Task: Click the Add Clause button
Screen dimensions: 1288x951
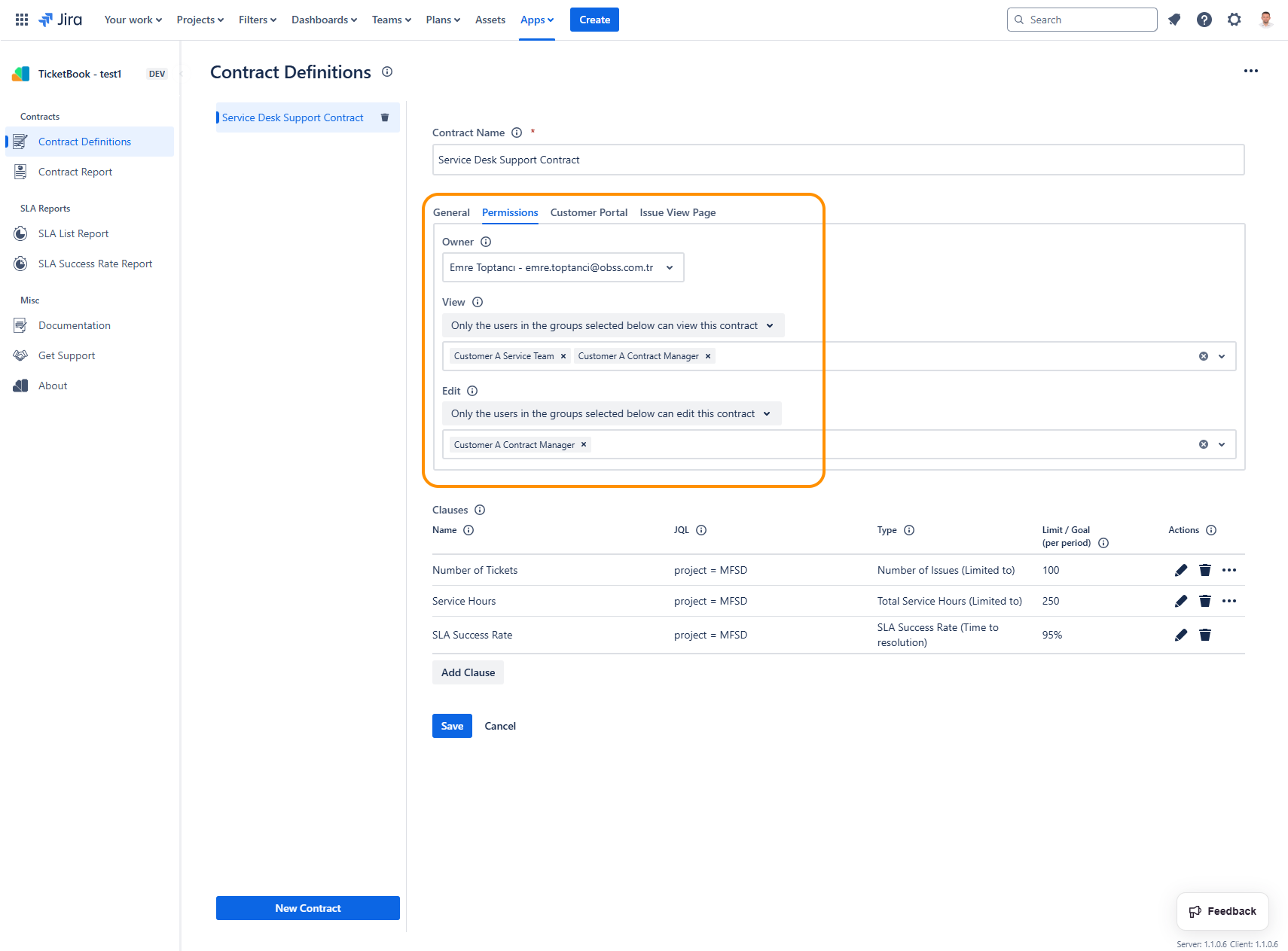Action: (468, 672)
